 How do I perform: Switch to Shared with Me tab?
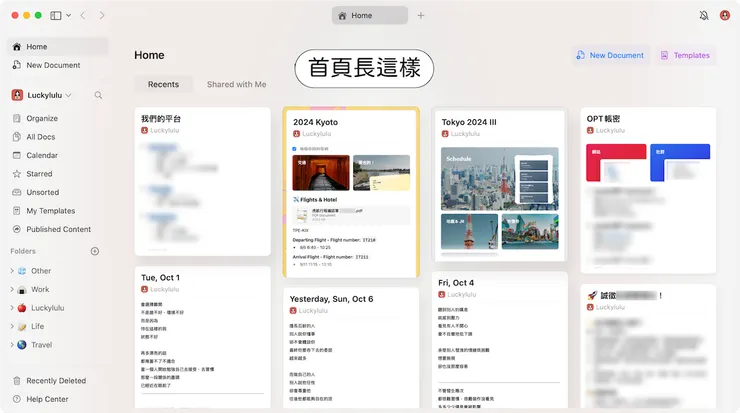point(236,84)
